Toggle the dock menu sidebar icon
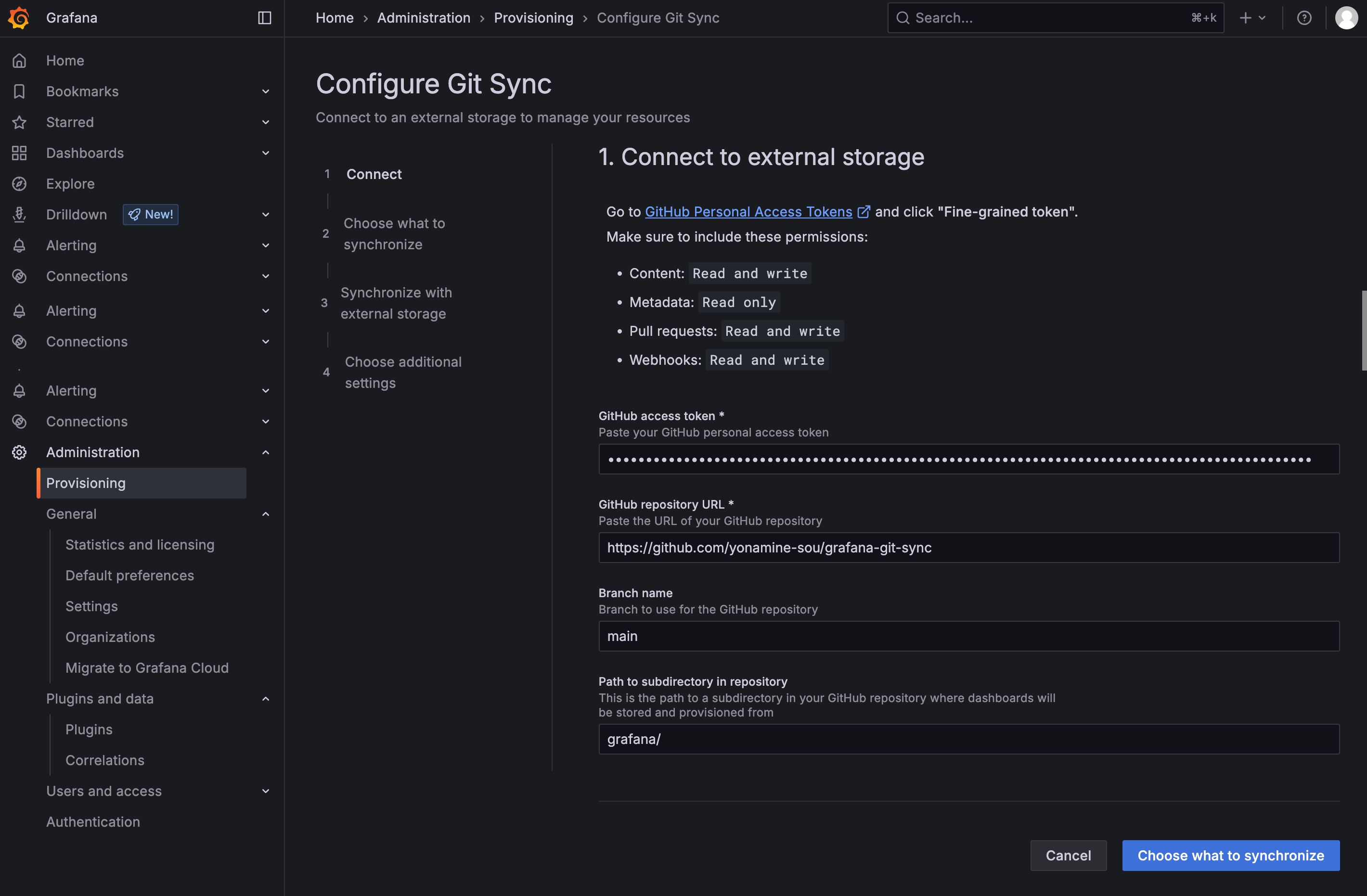 [264, 18]
